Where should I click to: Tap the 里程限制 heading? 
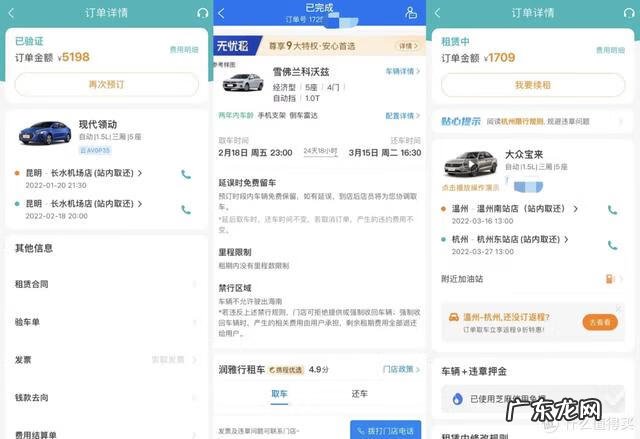(235, 252)
